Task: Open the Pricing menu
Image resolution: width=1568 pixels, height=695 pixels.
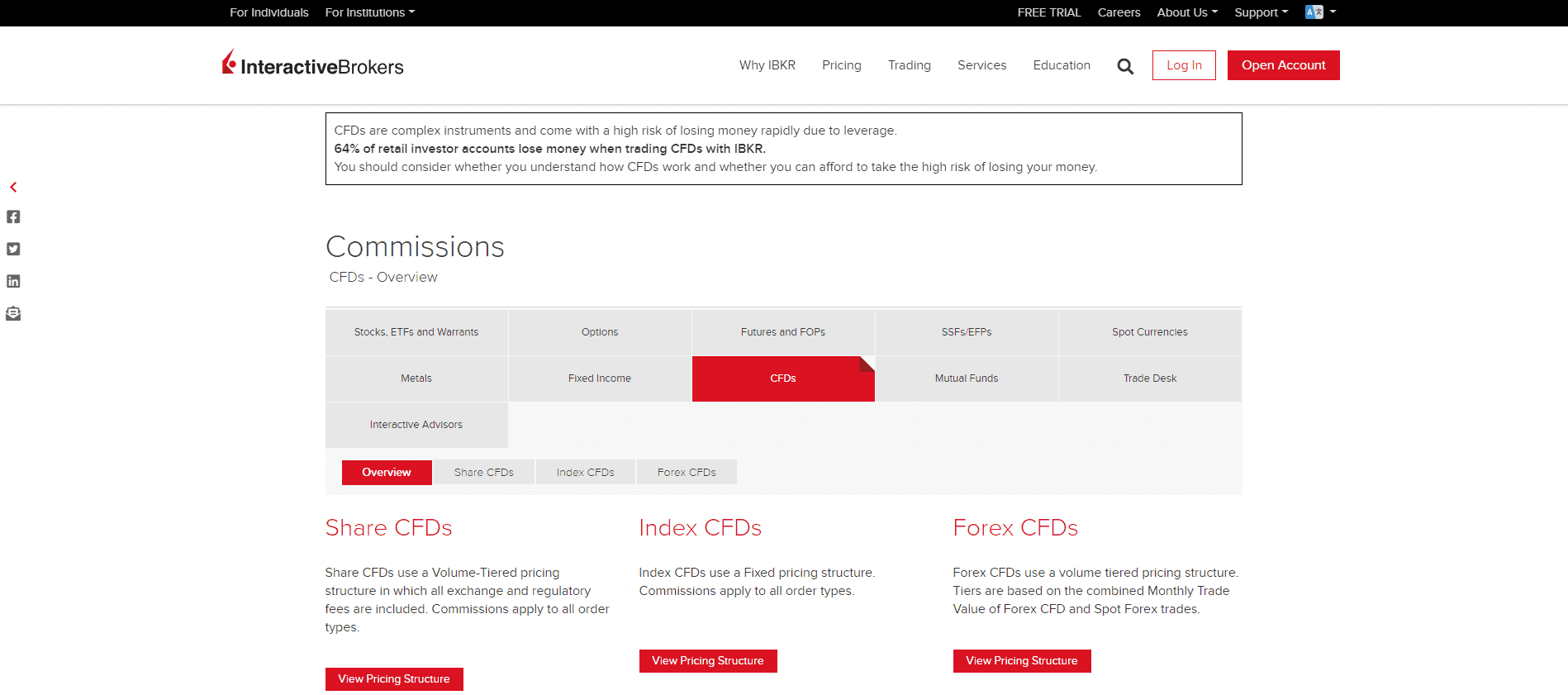Action: (x=842, y=65)
